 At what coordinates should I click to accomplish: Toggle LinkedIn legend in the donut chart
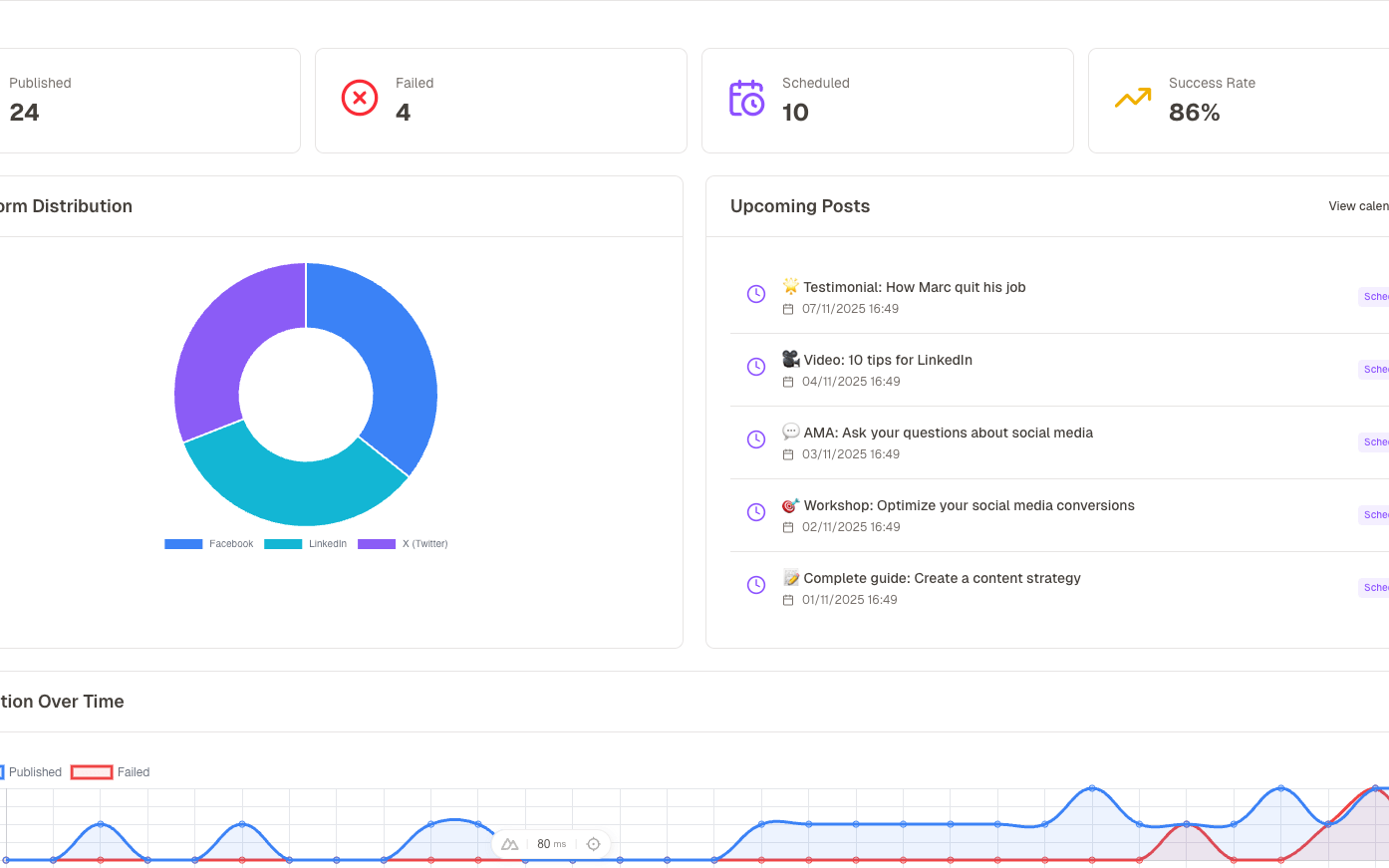[306, 544]
